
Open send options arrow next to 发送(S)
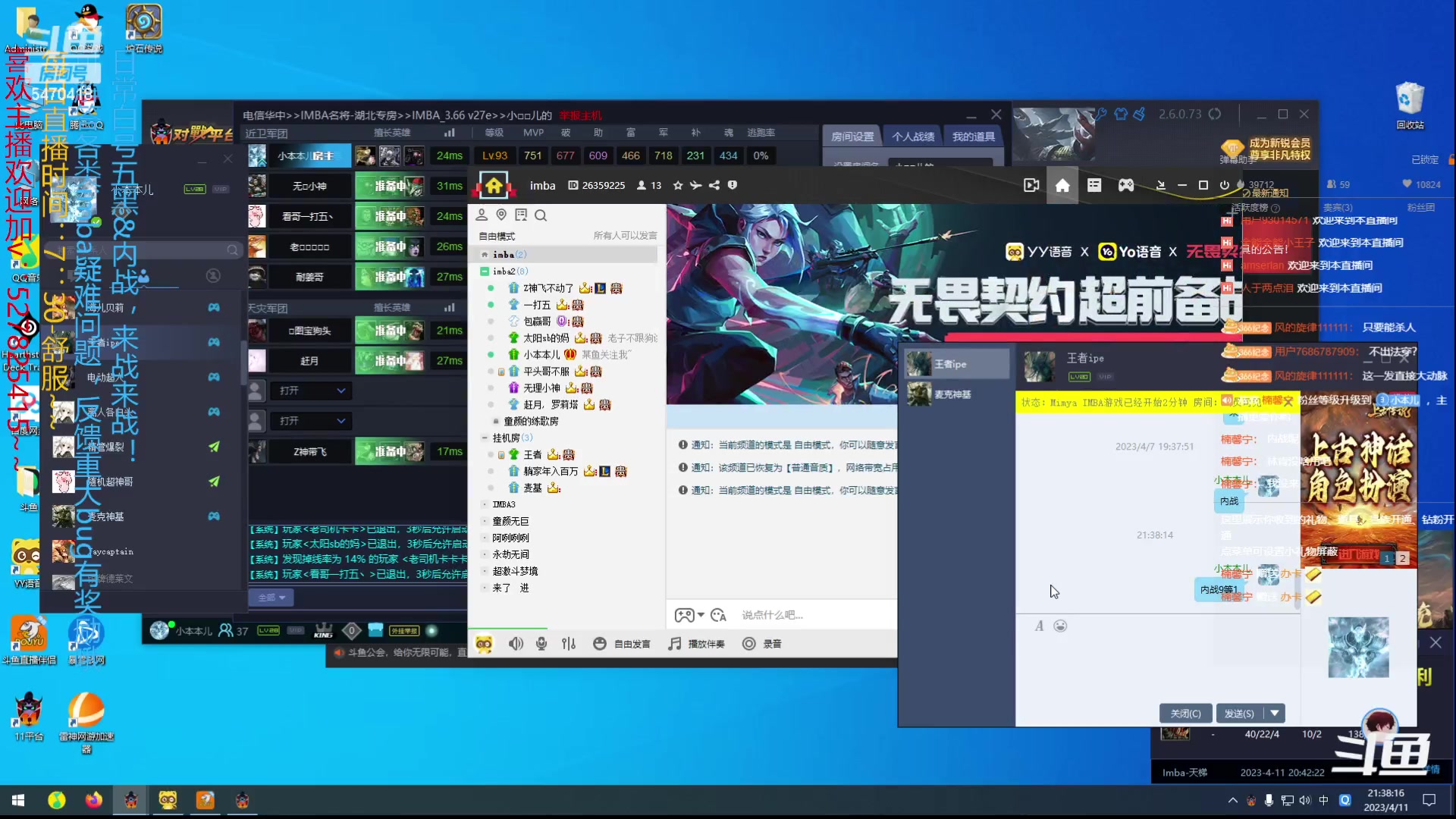click(x=1275, y=713)
